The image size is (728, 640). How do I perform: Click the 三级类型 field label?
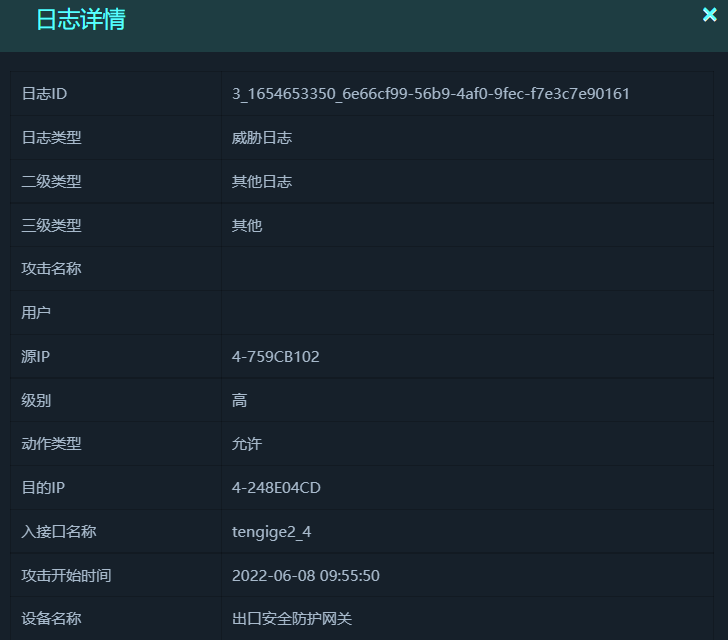[51, 226]
